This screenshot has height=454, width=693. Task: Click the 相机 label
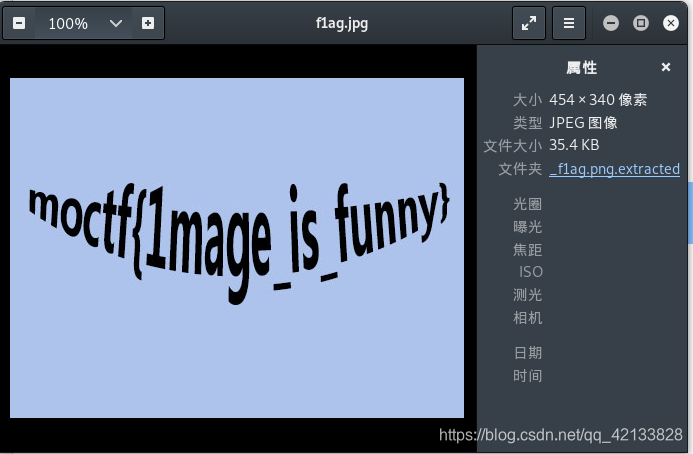pos(527,318)
